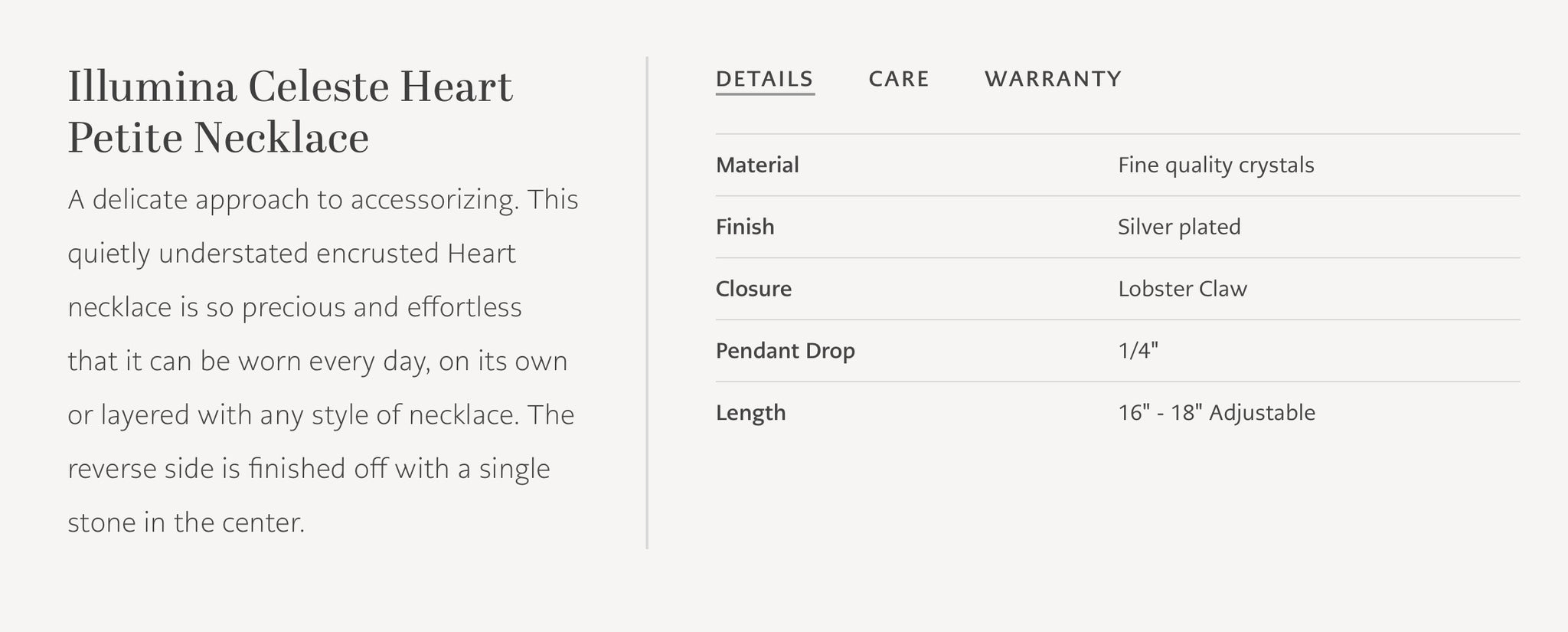The height and width of the screenshot is (632, 1568).
Task: Click the 'stone in the center' text
Action: 186,522
